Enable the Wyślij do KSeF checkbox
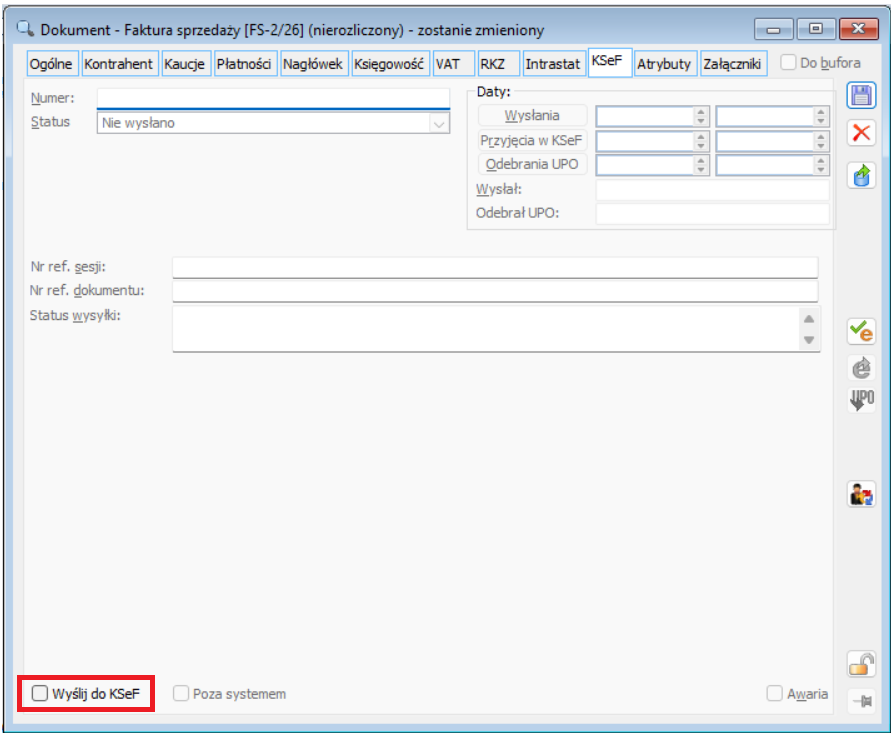The image size is (895, 735). click(39, 693)
